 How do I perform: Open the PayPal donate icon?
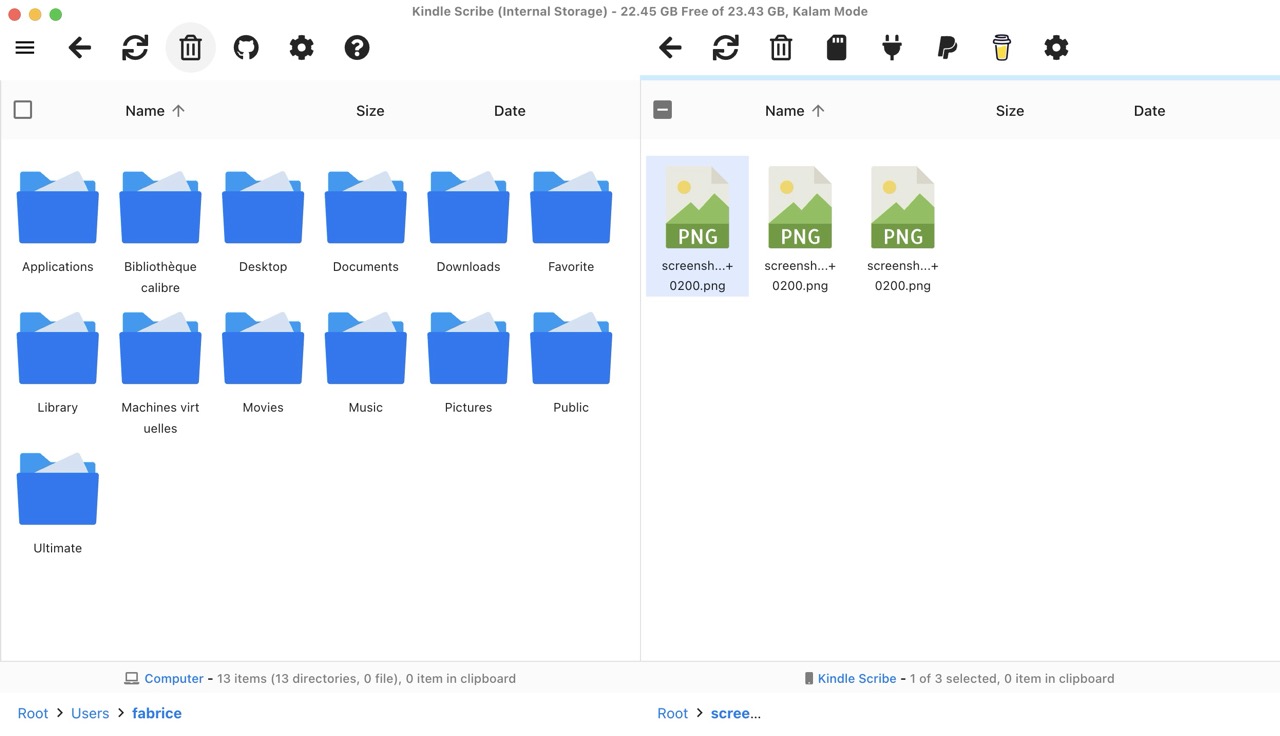(x=947, y=47)
